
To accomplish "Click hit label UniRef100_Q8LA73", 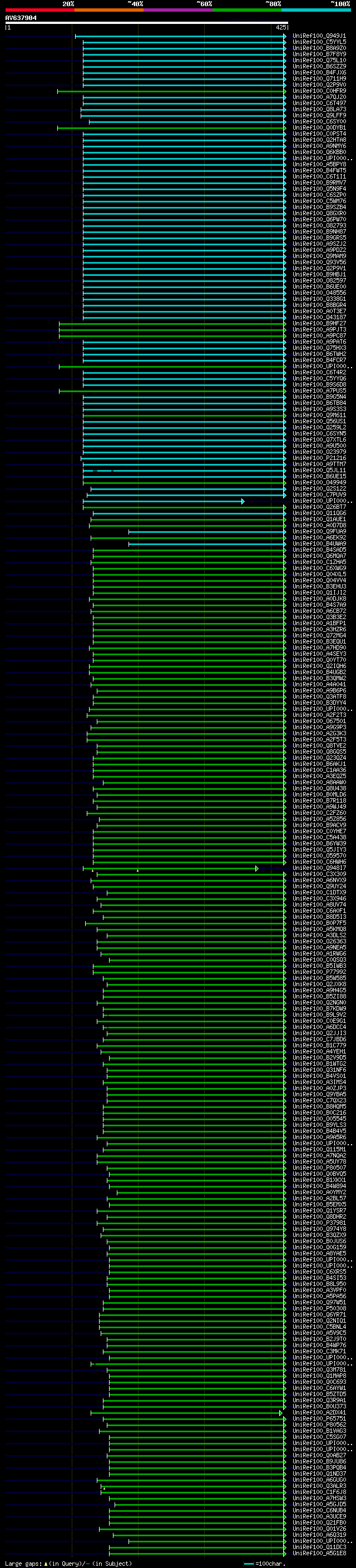I will 319,110.
